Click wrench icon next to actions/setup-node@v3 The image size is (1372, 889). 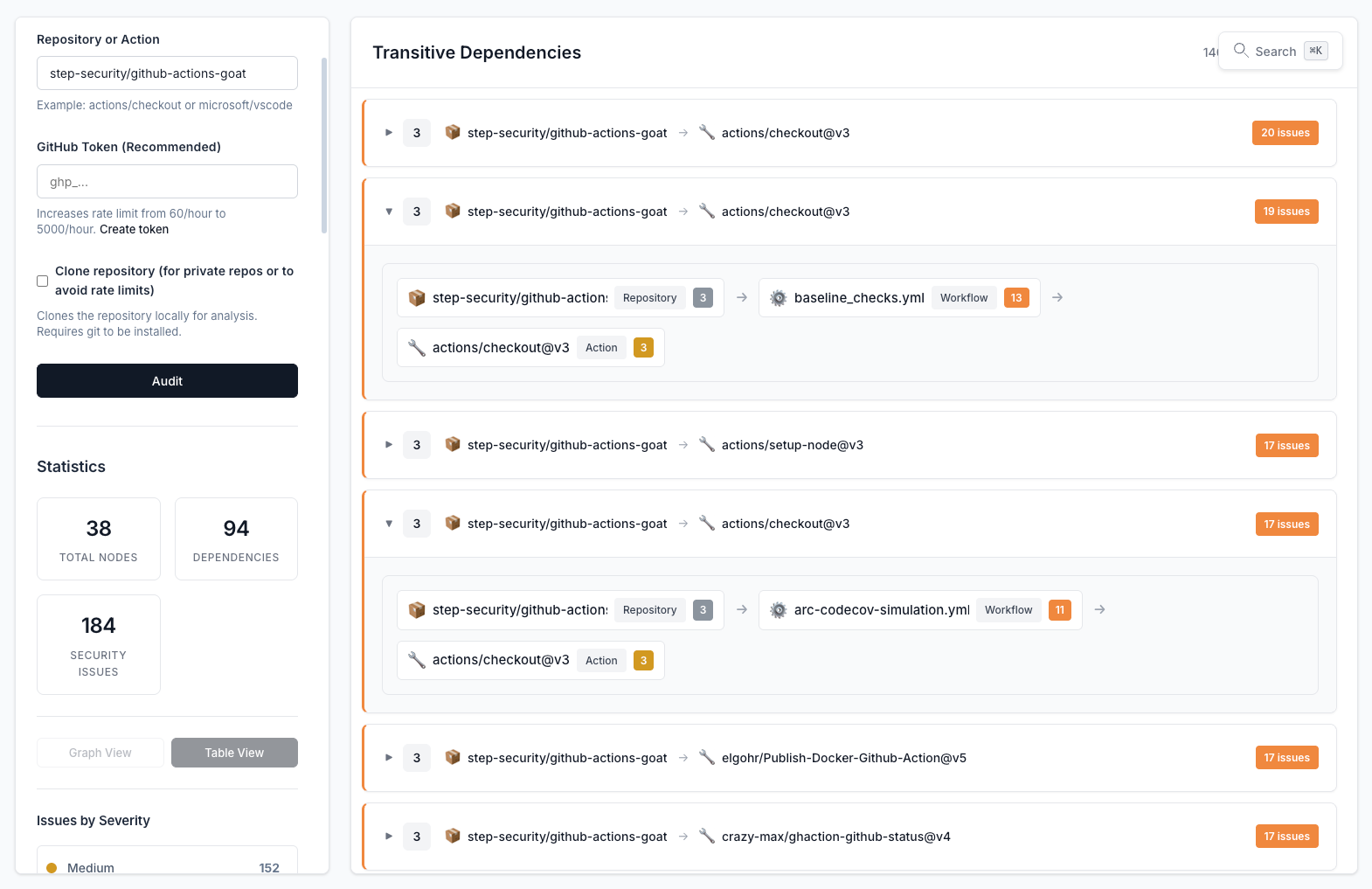[707, 445]
